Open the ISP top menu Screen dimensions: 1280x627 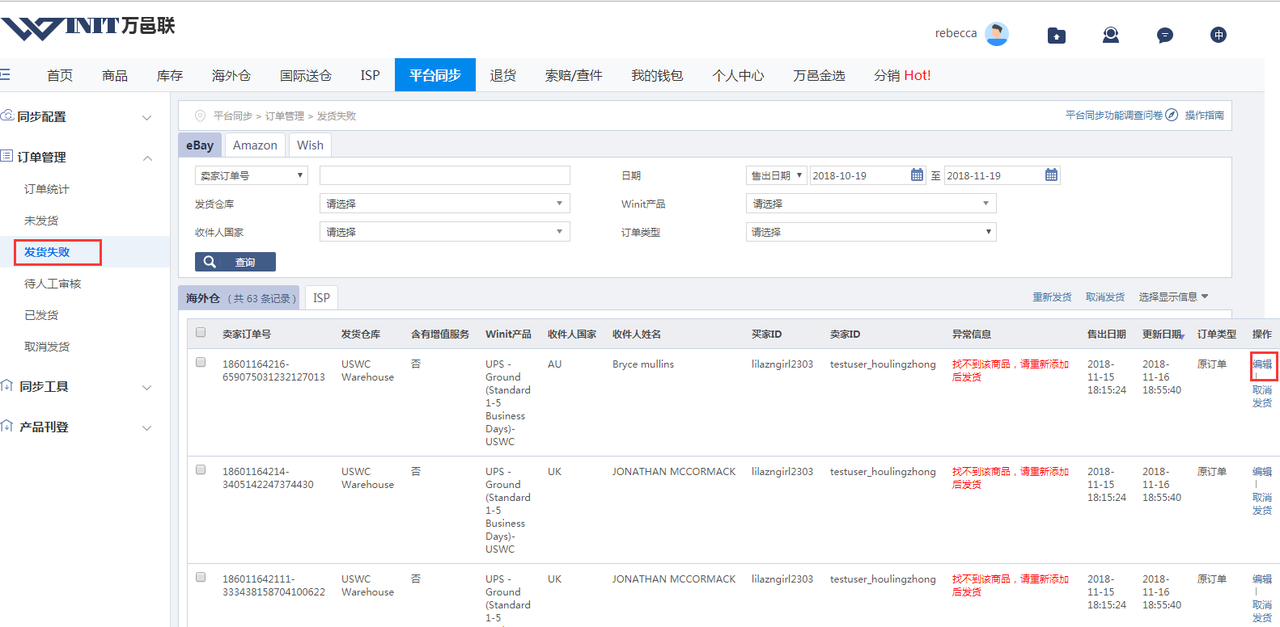(370, 75)
